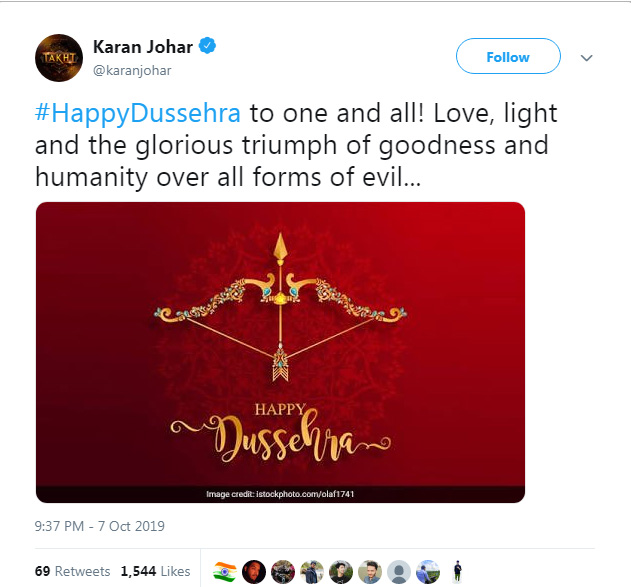Follow Karan Johar
The image size is (631, 587).
point(508,56)
